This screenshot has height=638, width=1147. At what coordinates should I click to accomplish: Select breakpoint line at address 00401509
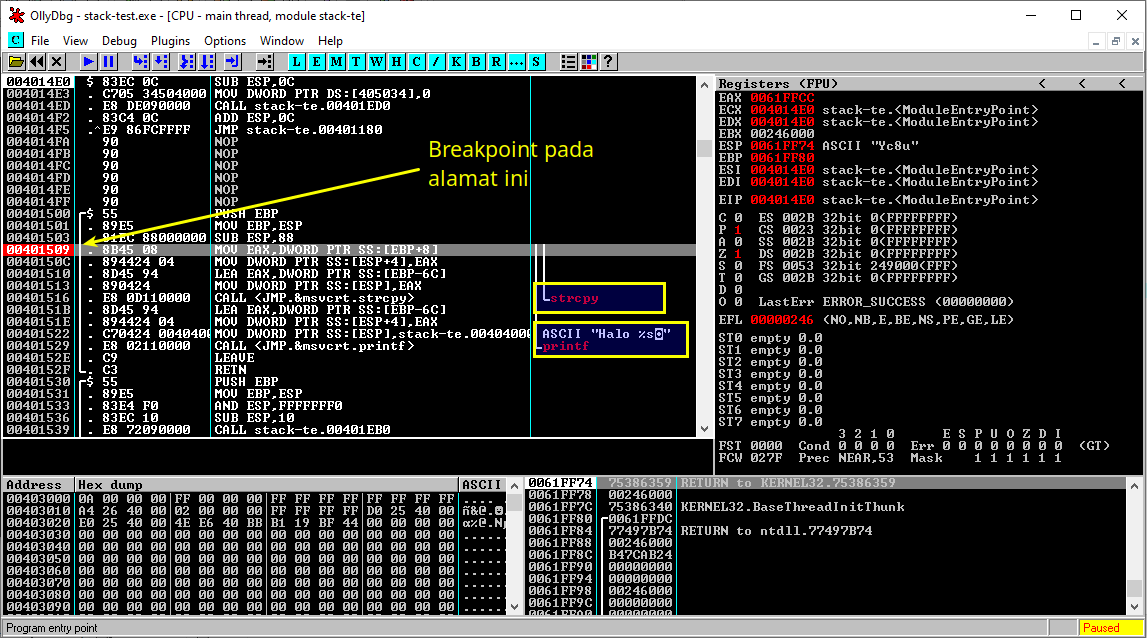tap(350, 249)
